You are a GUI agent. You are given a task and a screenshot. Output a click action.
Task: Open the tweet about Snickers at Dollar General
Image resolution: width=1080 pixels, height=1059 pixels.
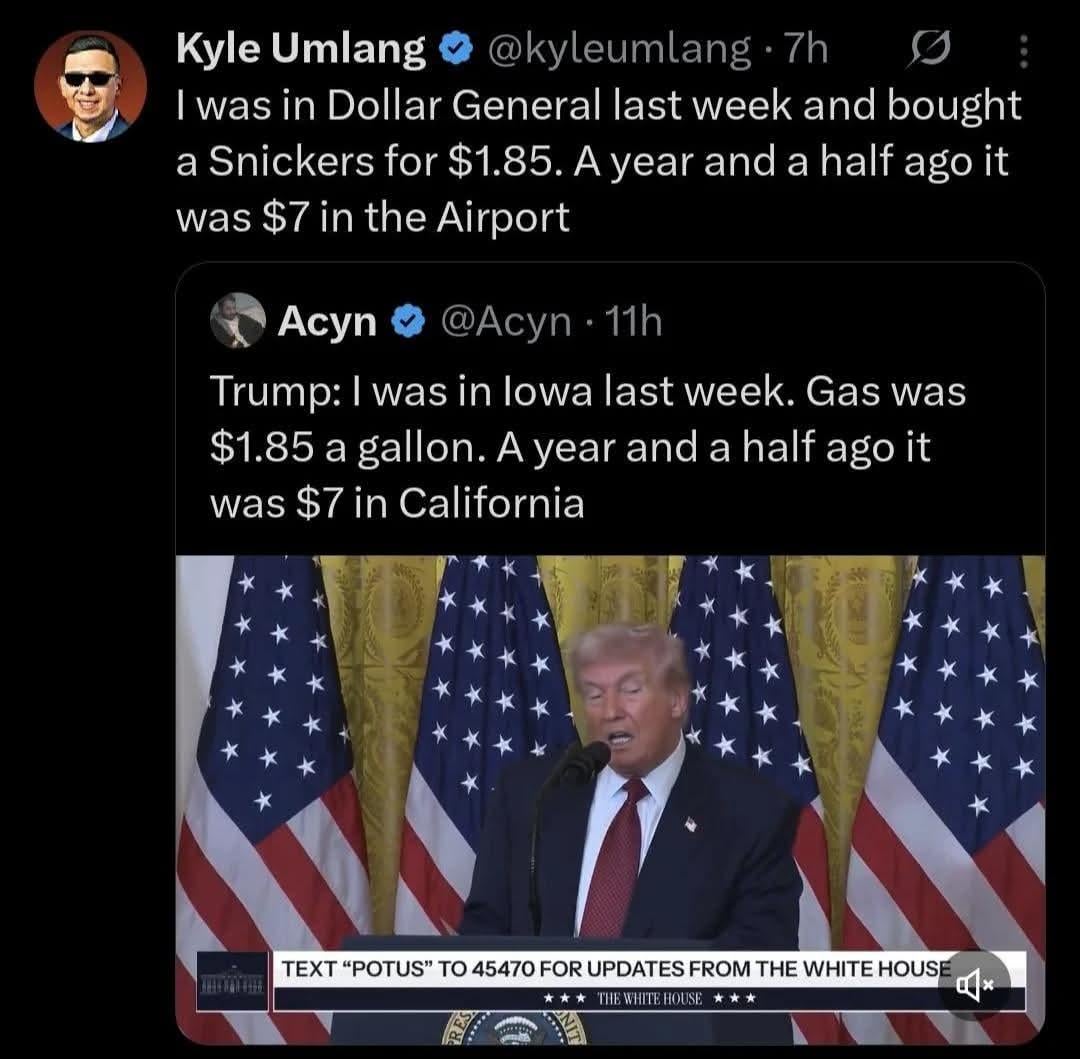598,161
